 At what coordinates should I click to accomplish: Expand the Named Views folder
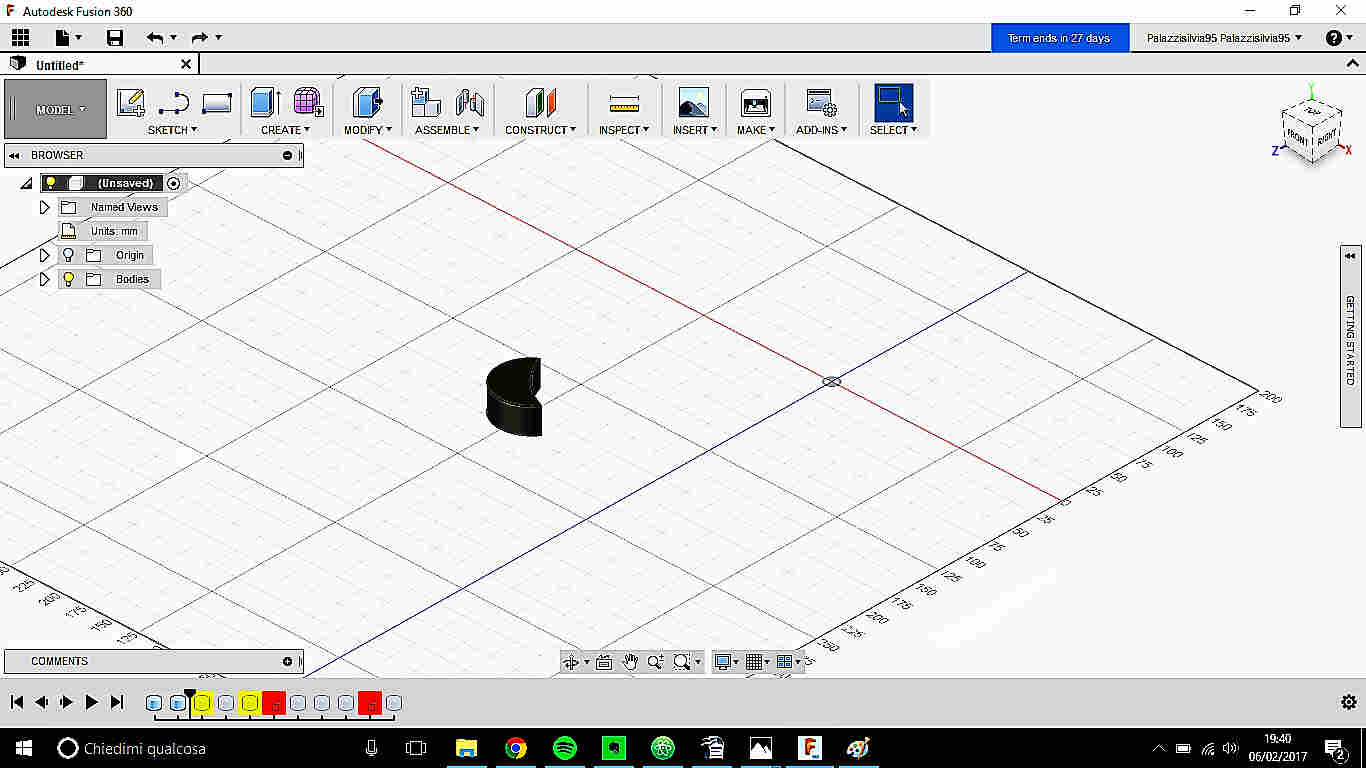pos(44,207)
